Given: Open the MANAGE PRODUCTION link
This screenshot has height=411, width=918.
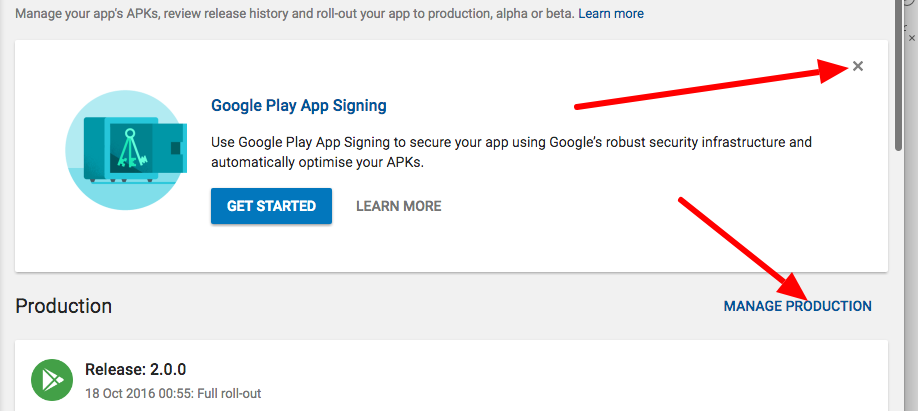Looking at the screenshot, I should [797, 306].
